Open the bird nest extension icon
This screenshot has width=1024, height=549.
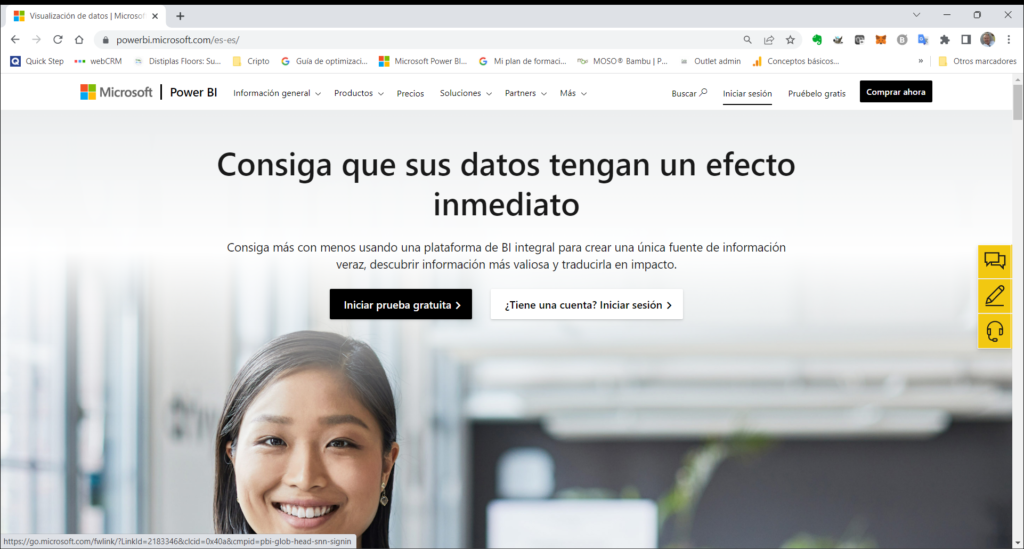click(x=838, y=40)
